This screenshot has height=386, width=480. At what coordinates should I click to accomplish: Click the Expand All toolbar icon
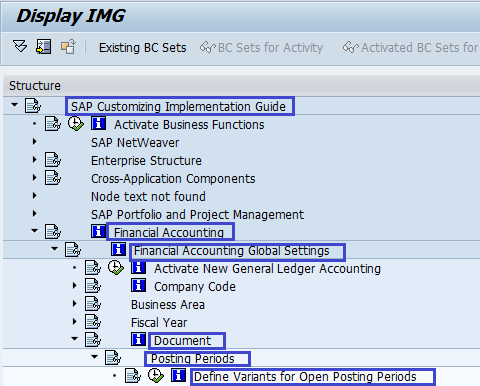tap(20, 46)
